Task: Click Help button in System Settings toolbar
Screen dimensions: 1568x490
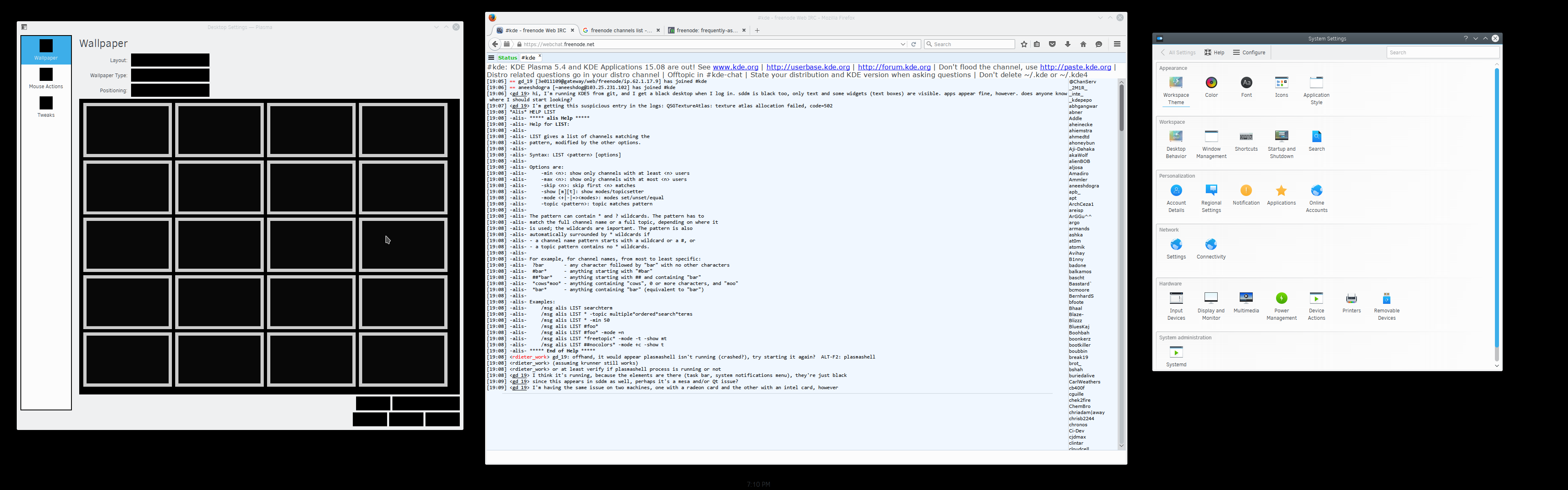Action: point(1214,52)
